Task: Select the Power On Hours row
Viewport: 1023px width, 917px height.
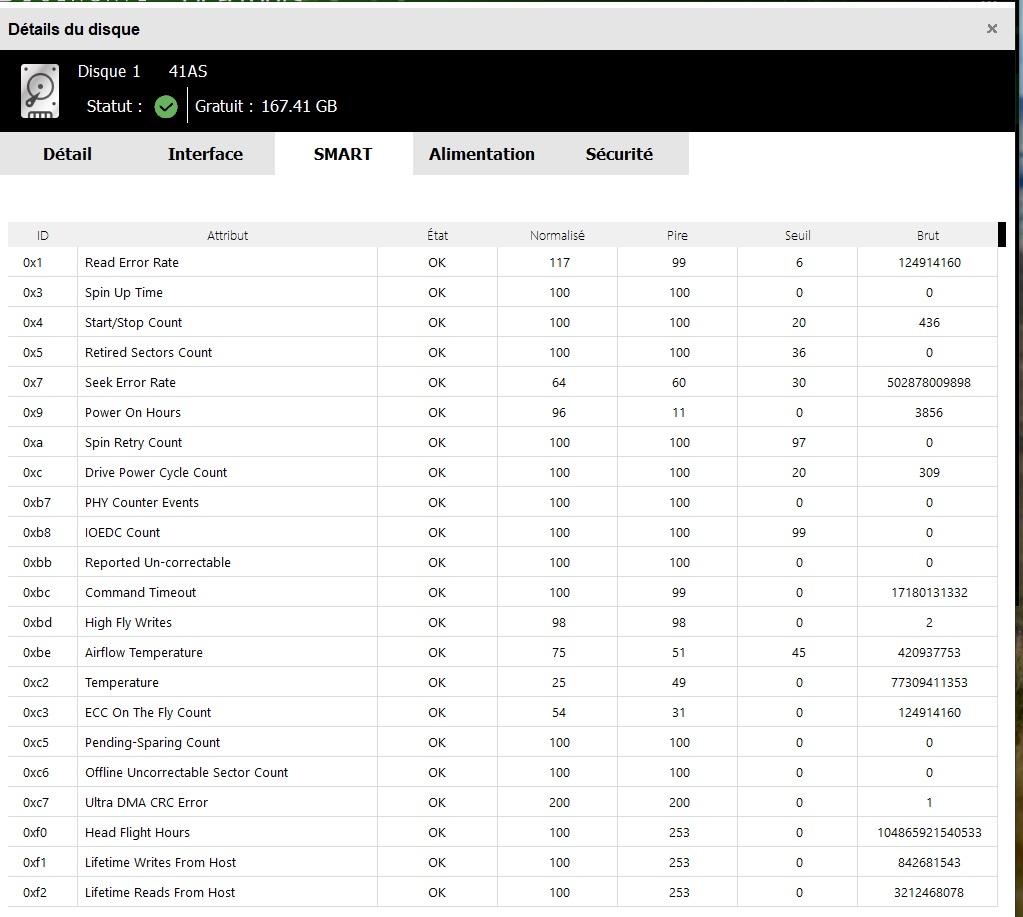Action: pyautogui.click(x=502, y=412)
